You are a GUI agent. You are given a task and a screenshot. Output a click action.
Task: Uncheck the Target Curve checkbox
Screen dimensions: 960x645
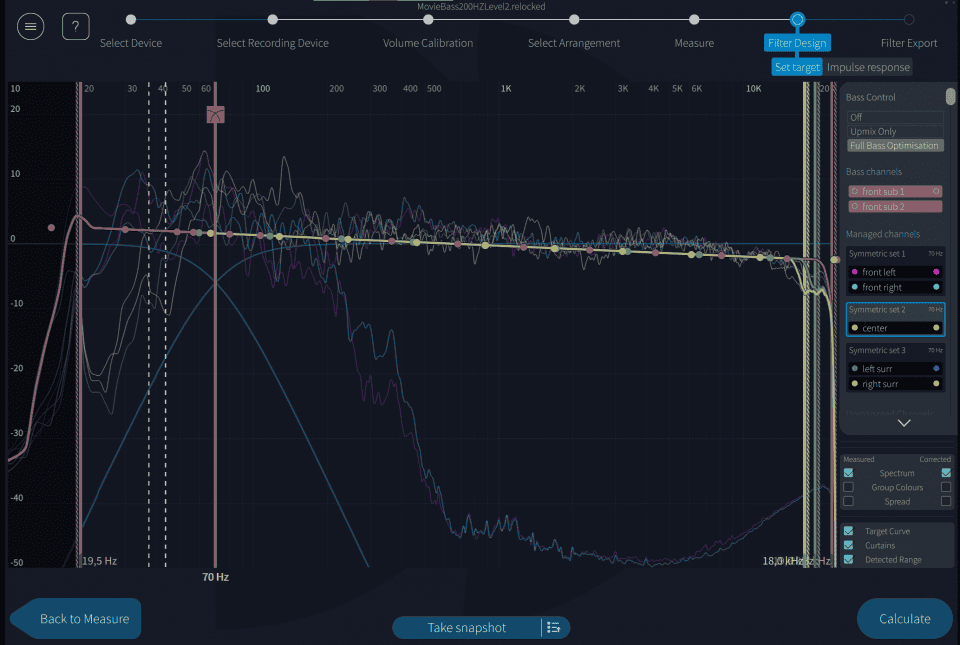pyautogui.click(x=848, y=531)
